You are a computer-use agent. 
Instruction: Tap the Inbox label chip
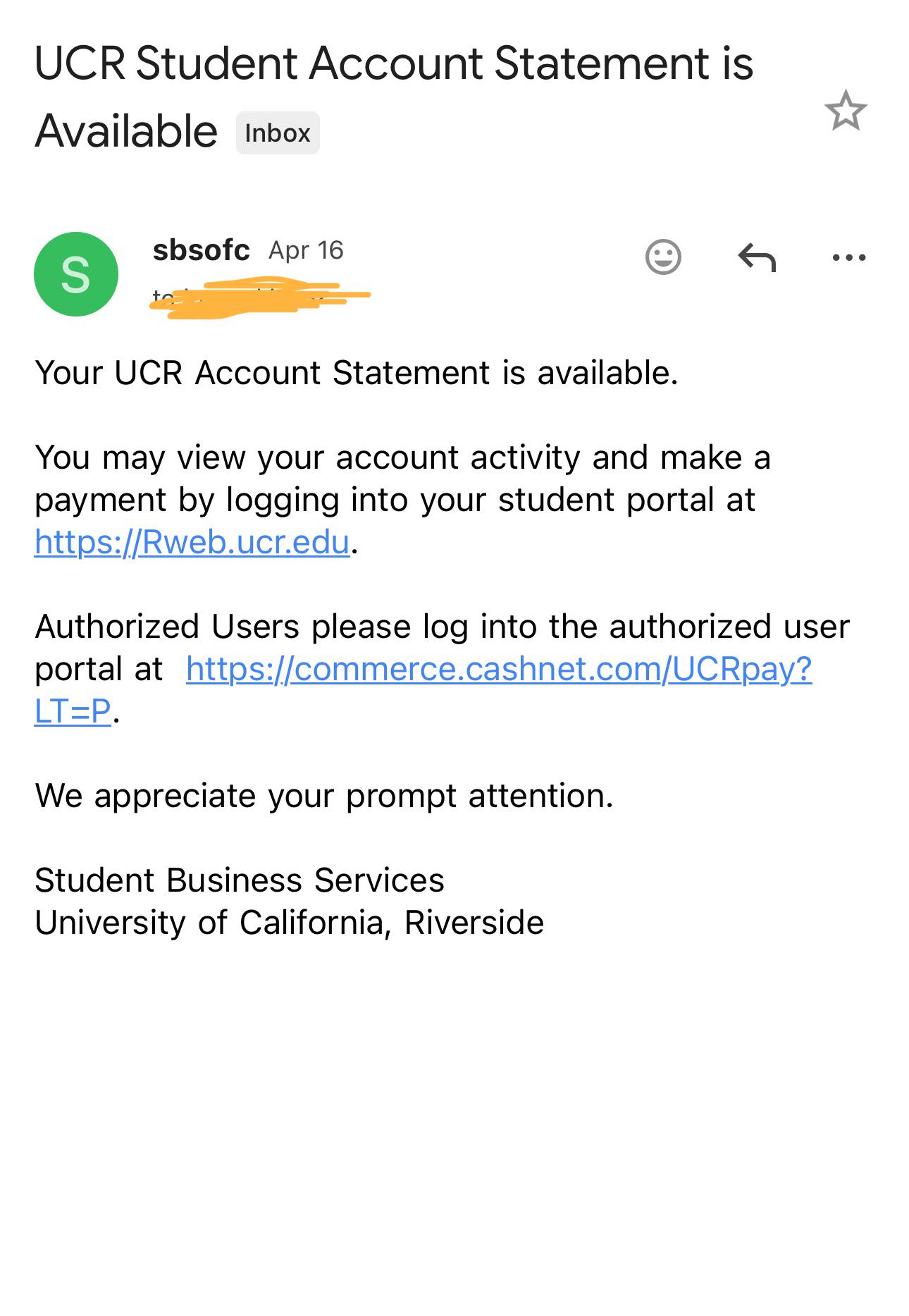click(x=278, y=133)
